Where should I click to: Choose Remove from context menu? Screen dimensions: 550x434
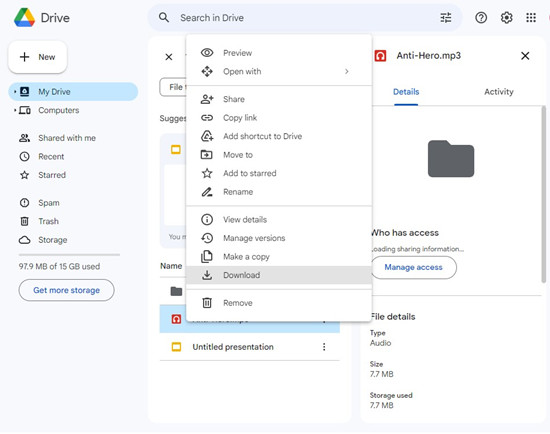(279, 303)
